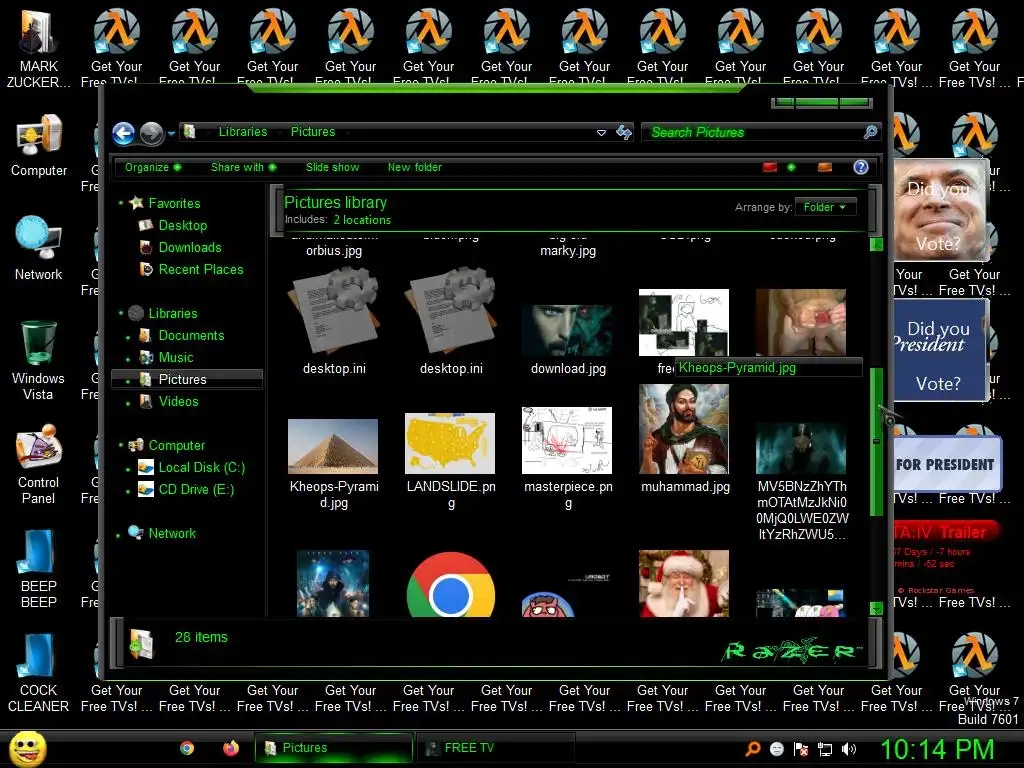The width and height of the screenshot is (1024, 768).
Task: Select the masterpiece.png file
Action: click(567, 440)
